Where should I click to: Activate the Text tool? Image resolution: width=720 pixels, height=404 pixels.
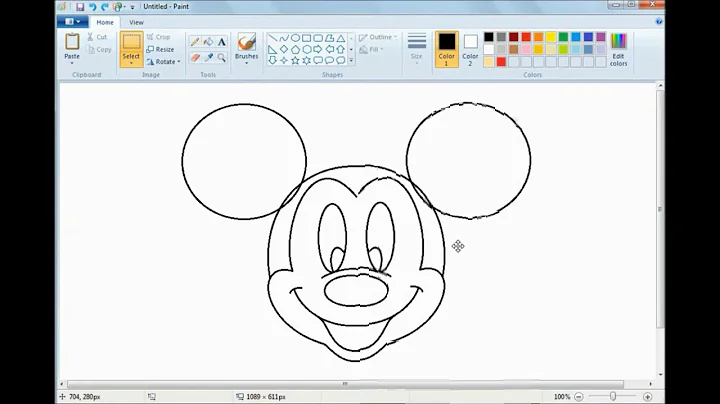pos(222,42)
